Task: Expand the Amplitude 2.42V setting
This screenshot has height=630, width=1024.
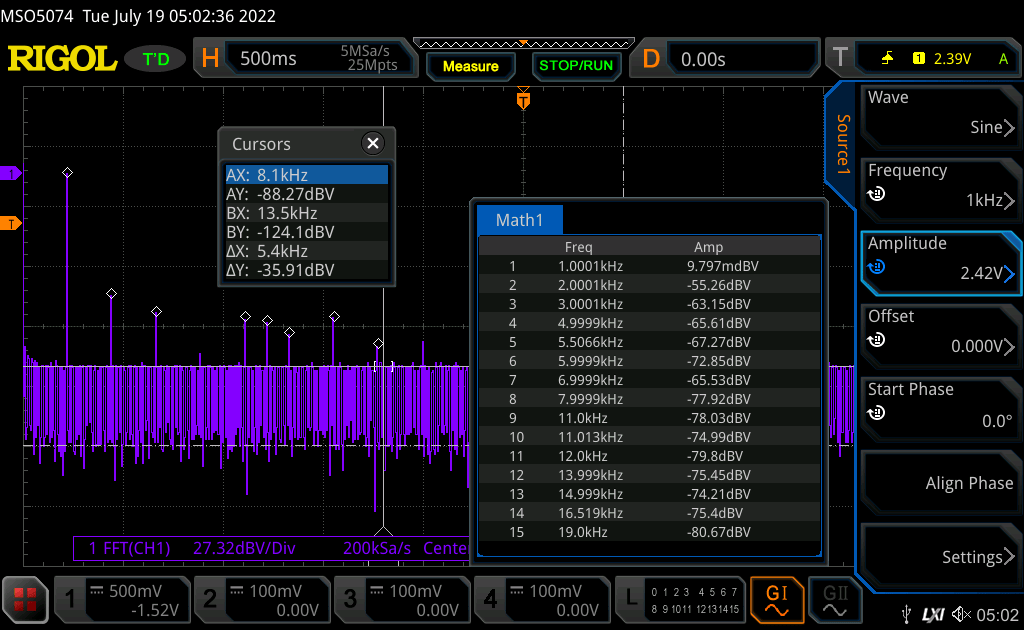Action: tap(940, 262)
